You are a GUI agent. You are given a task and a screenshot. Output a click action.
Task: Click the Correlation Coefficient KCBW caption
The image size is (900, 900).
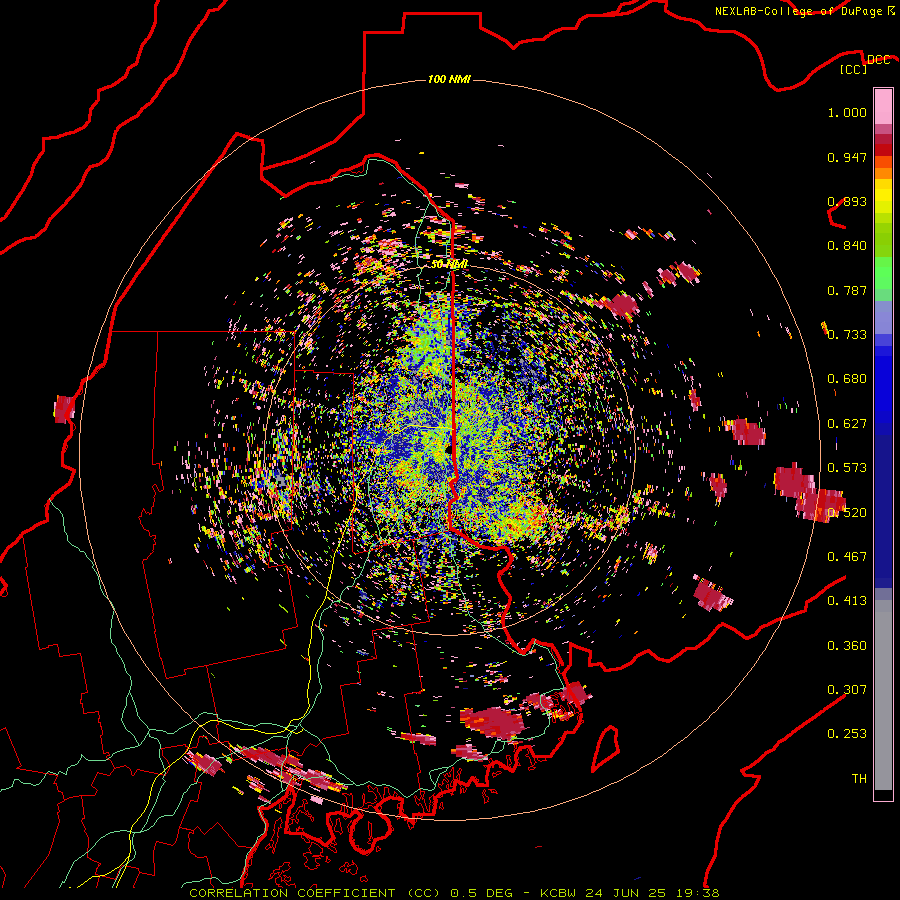(x=454, y=893)
